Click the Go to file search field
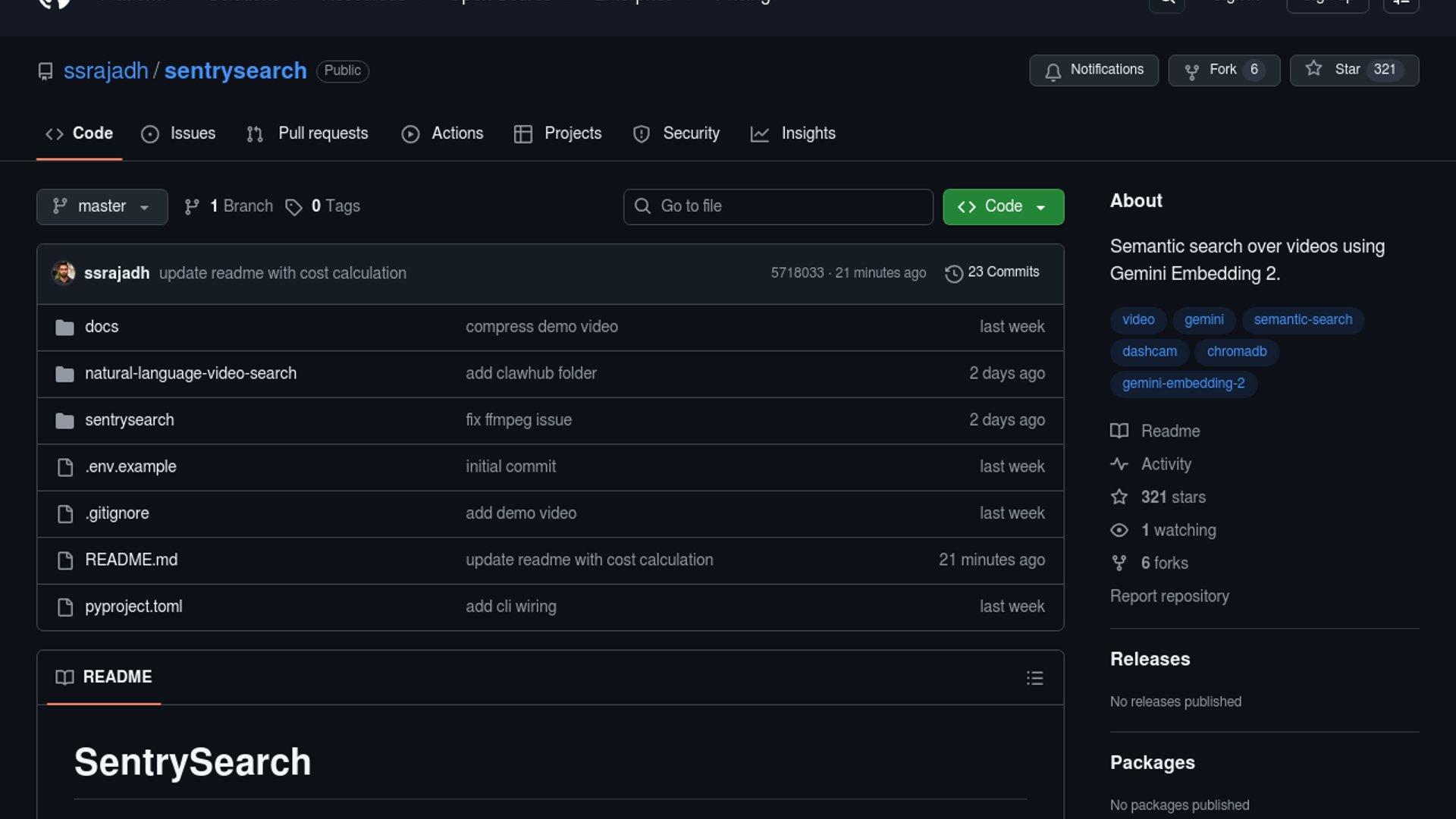 [777, 206]
